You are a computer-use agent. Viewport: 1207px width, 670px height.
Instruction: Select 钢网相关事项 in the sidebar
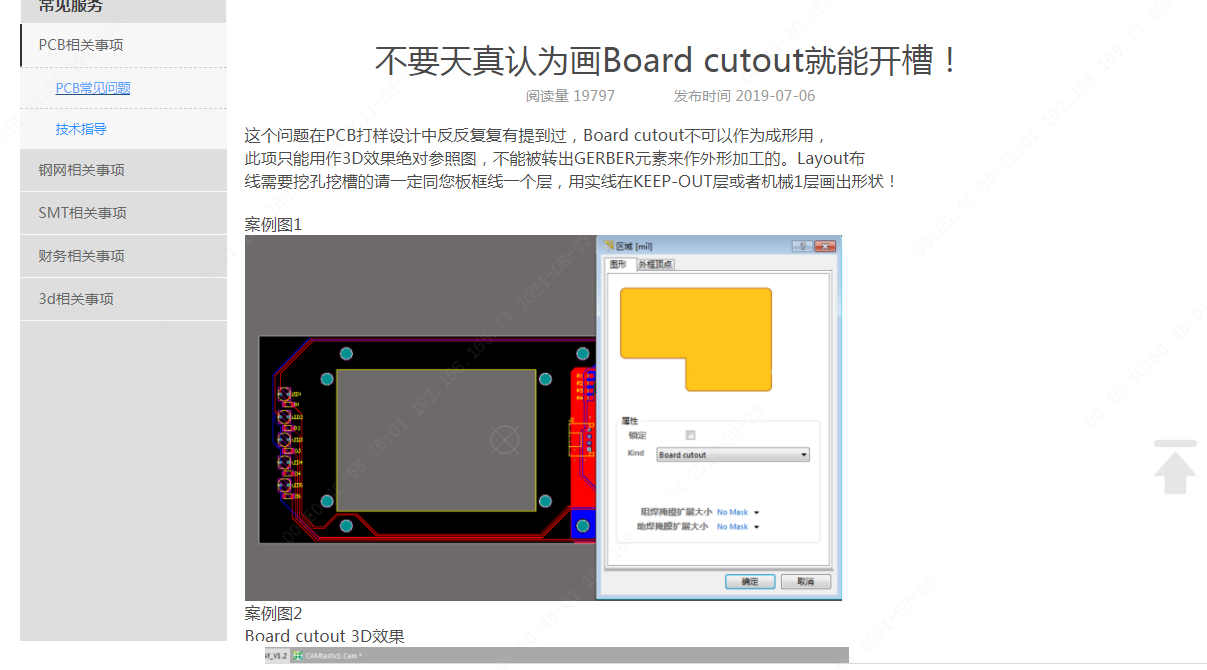coord(82,170)
